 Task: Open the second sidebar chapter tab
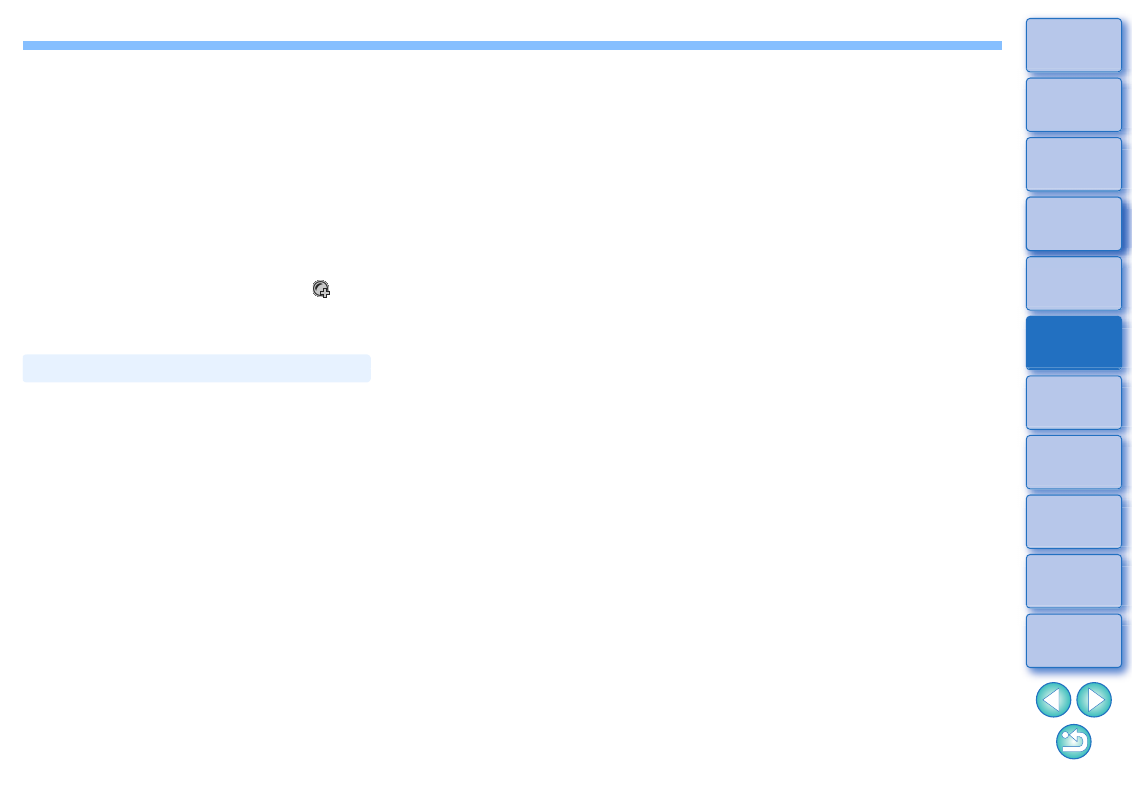point(1074,105)
